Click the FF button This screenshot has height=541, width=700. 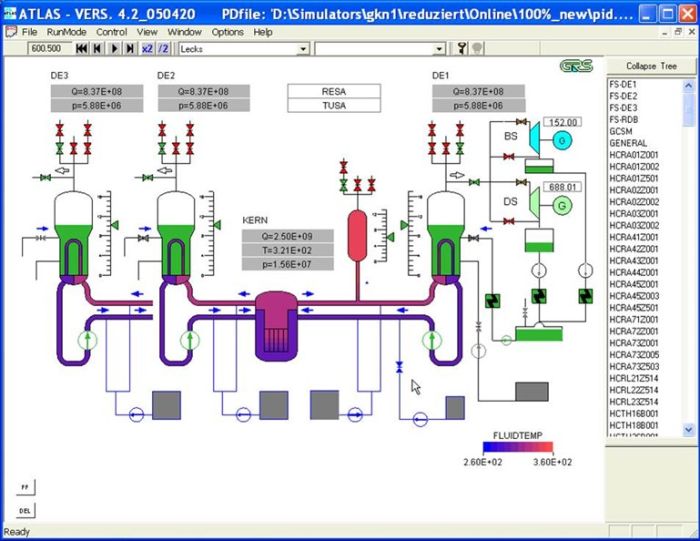point(25,487)
